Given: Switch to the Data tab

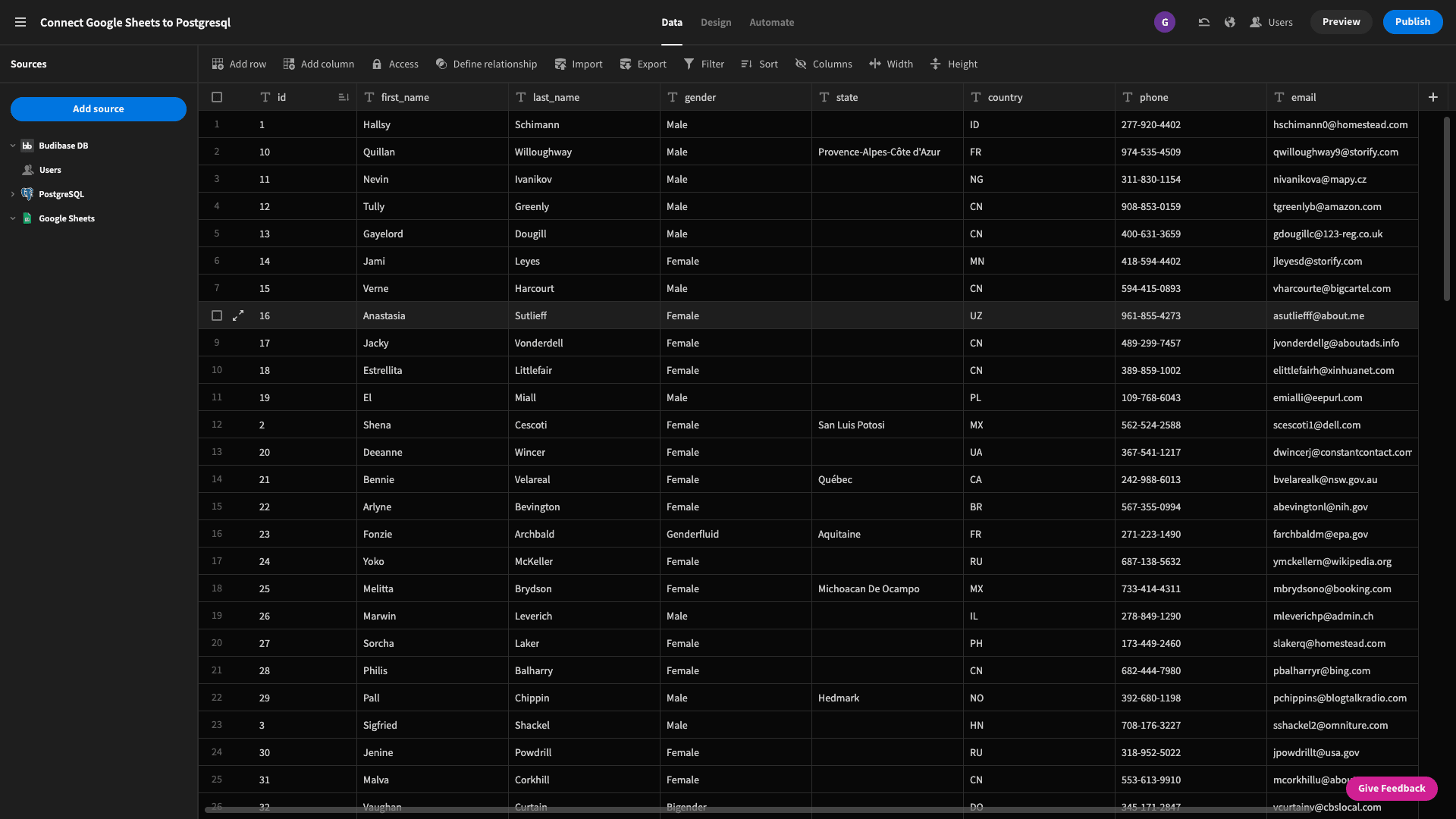Looking at the screenshot, I should click(x=671, y=22).
